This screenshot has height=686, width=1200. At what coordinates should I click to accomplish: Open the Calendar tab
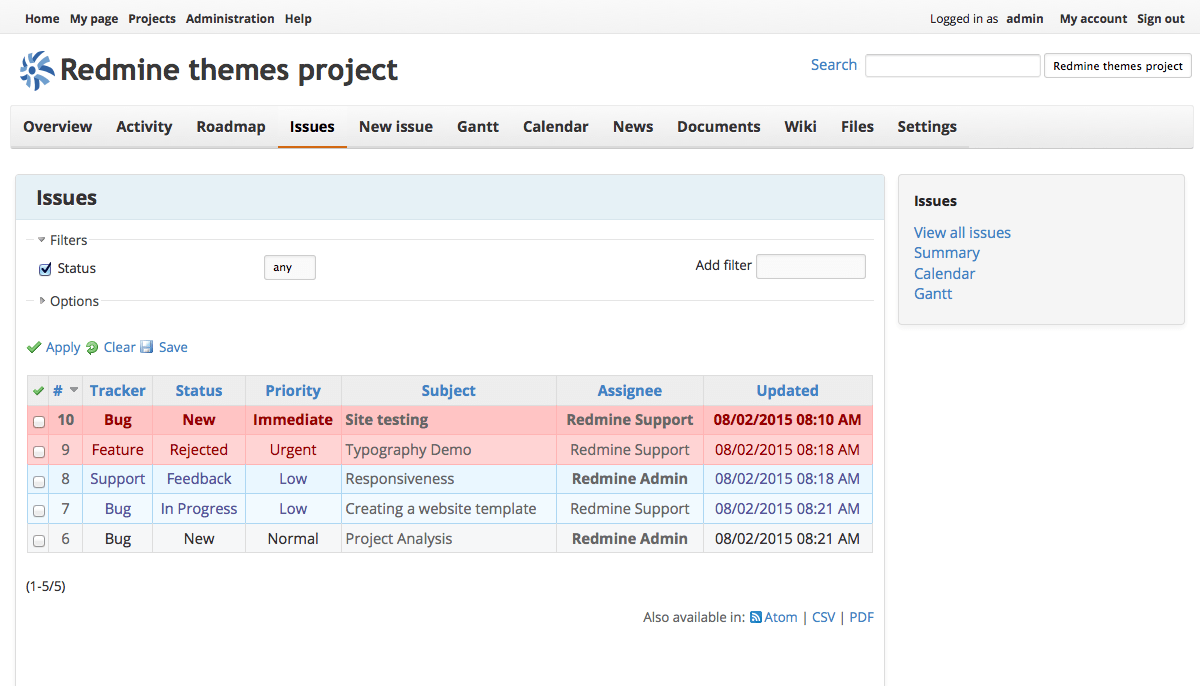(556, 127)
